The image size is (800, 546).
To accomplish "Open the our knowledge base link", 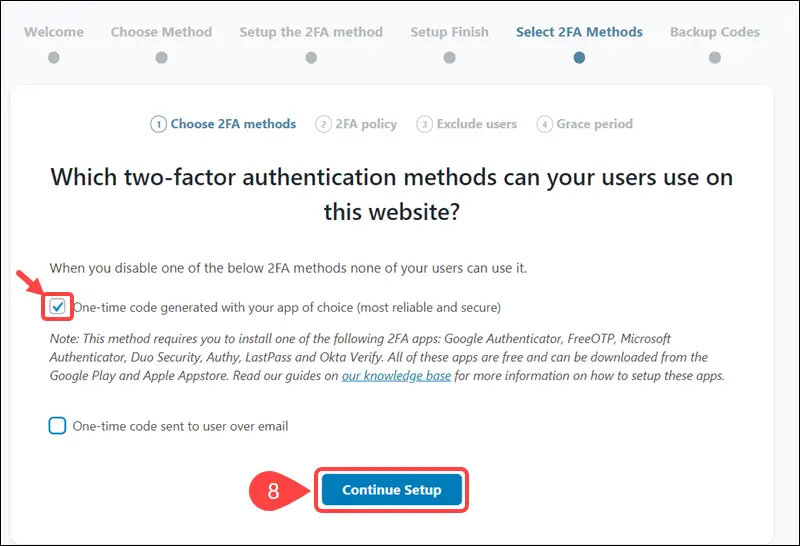I will pyautogui.click(x=396, y=376).
